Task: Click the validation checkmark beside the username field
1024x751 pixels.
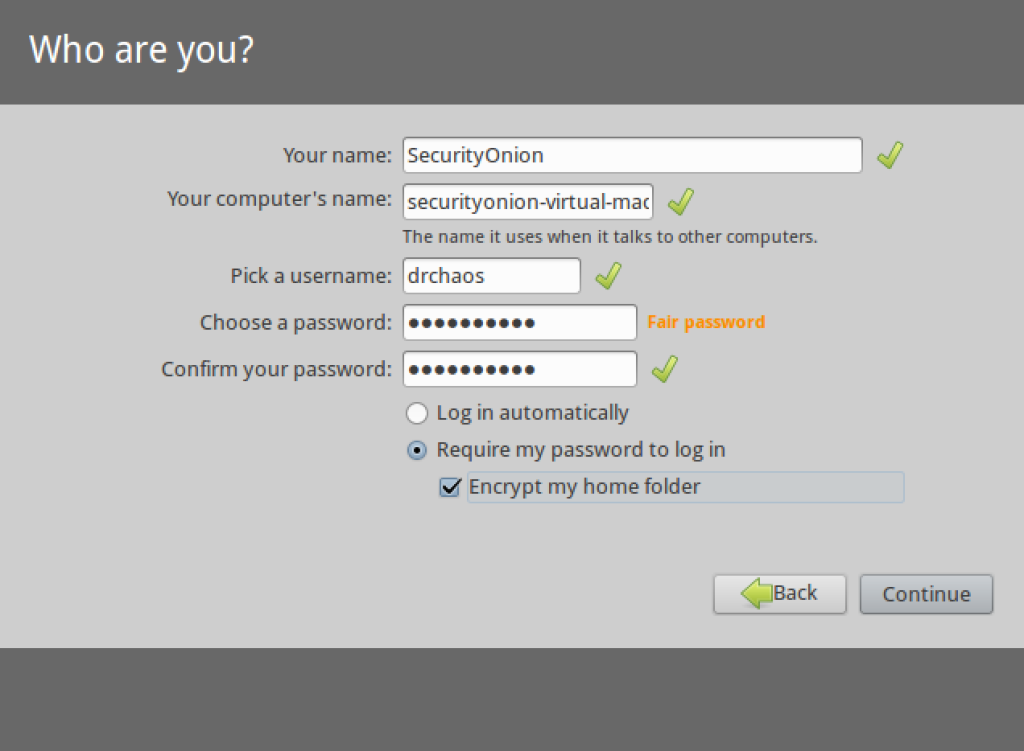Action: pyautogui.click(x=608, y=276)
